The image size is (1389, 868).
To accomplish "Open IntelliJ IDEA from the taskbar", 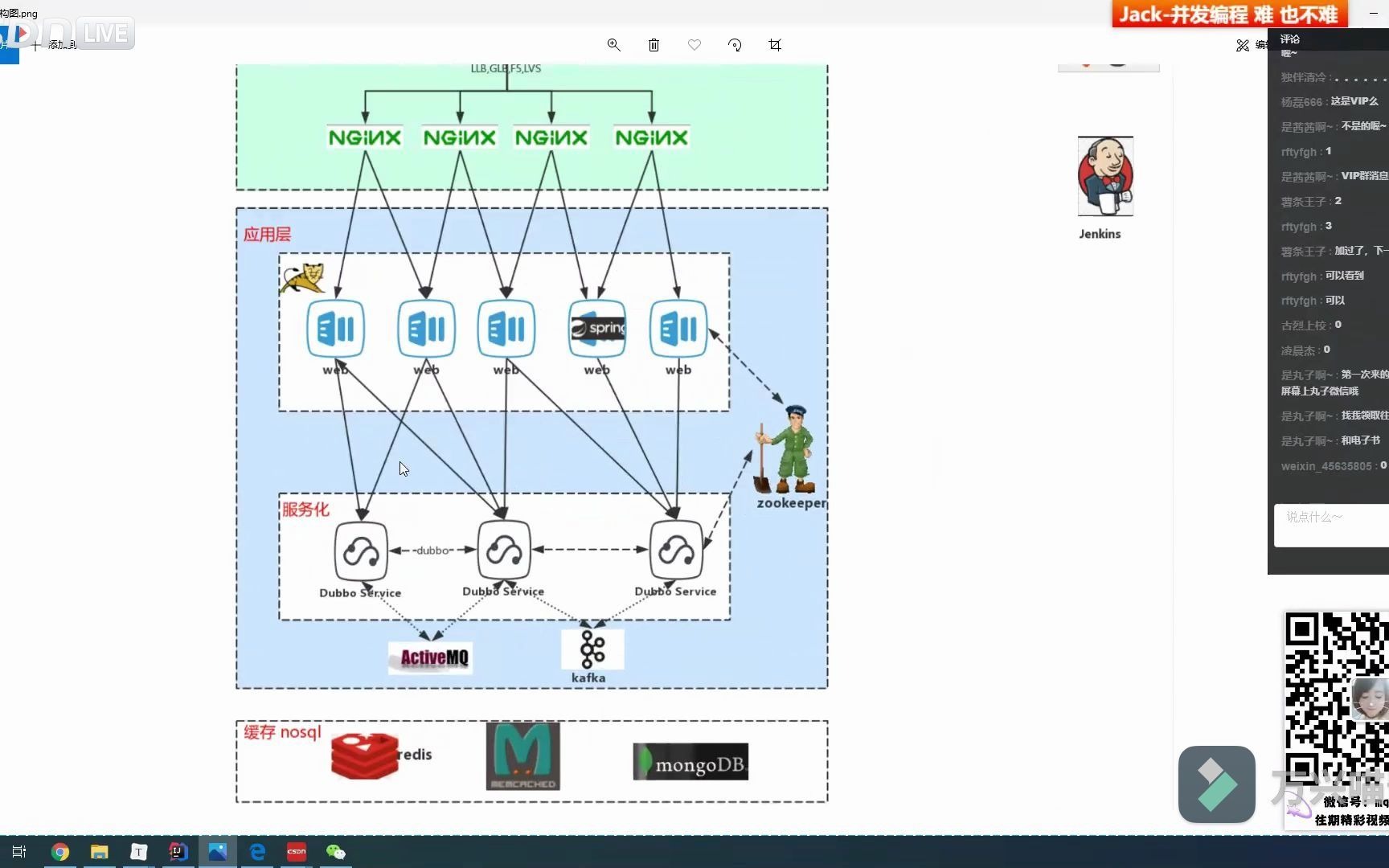I will coord(178,852).
